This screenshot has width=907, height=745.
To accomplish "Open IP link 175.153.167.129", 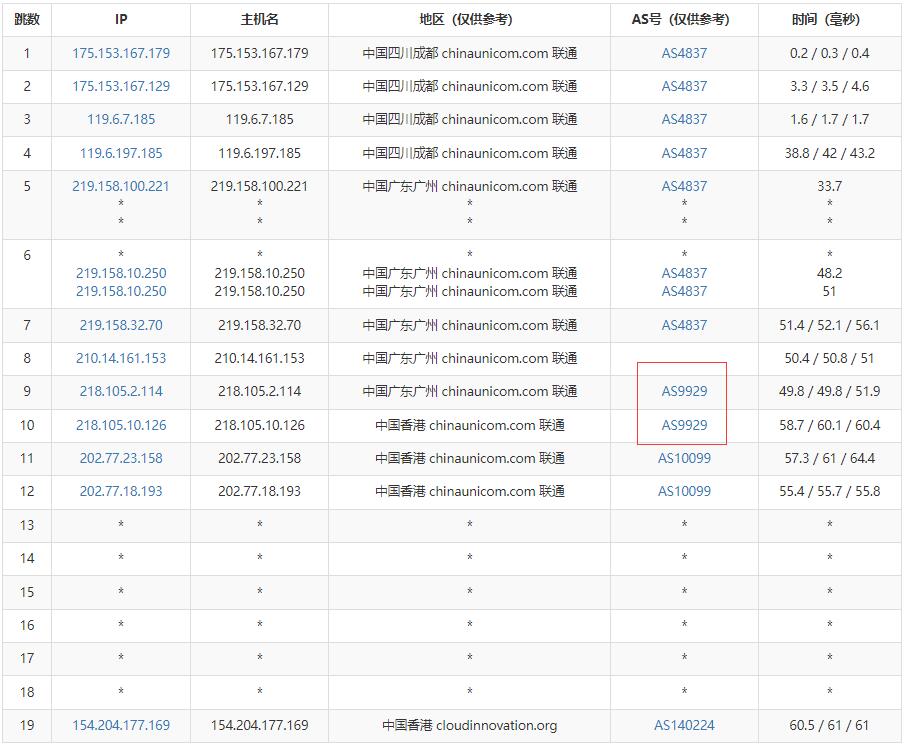I will [x=121, y=86].
